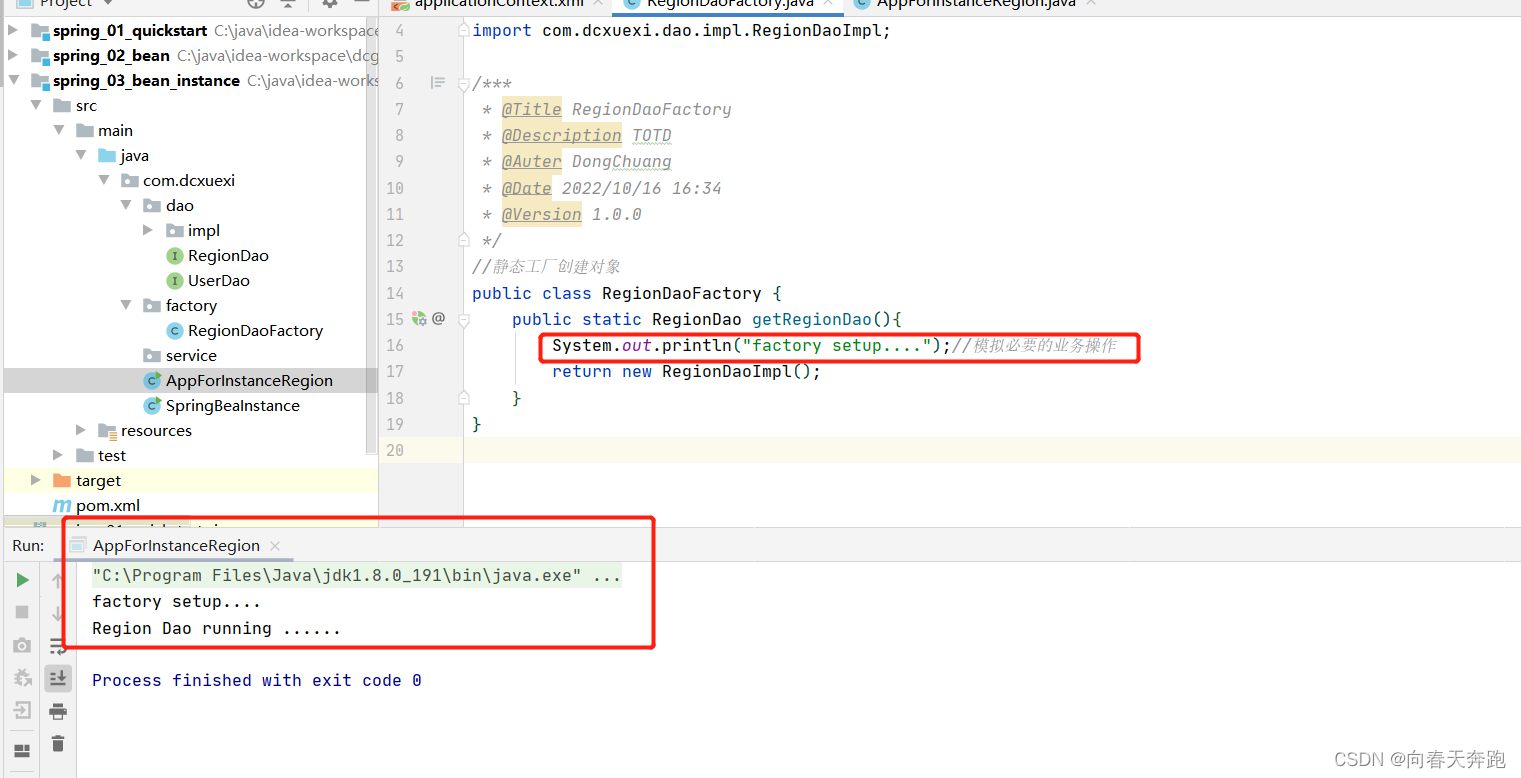Select AppForInstanceRegion in project tree
Image resolution: width=1521 pixels, height=778 pixels.
249,381
